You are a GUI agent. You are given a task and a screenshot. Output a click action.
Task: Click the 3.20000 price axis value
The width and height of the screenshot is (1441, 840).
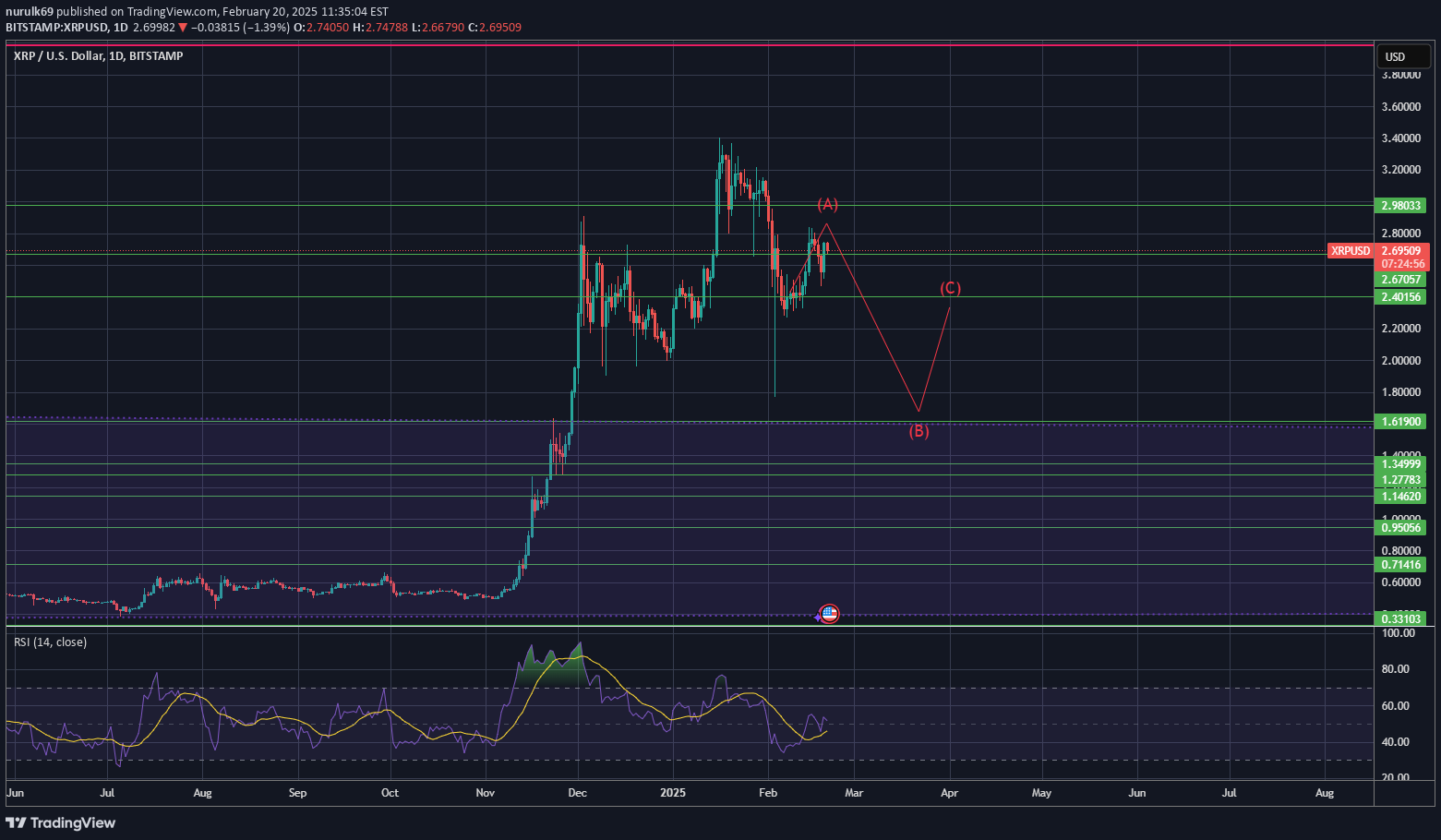[x=1401, y=170]
